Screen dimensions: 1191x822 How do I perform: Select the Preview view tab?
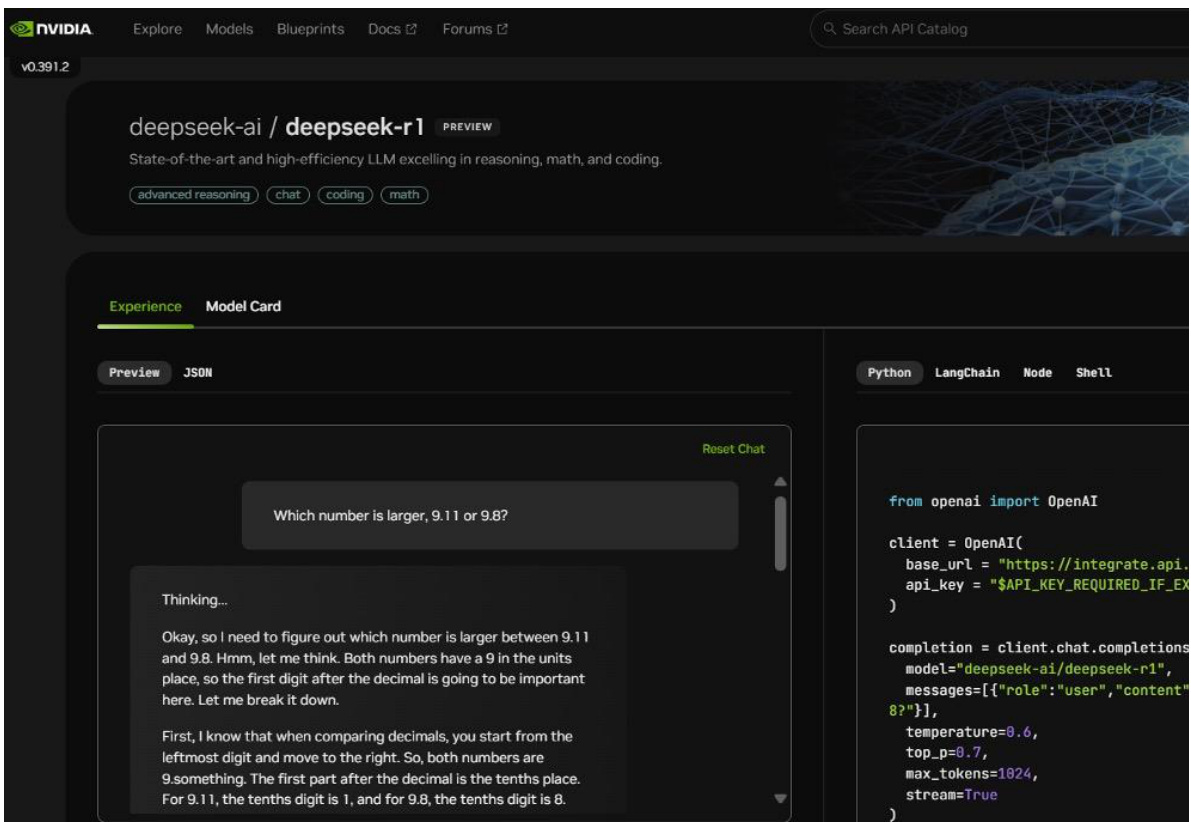pos(134,372)
